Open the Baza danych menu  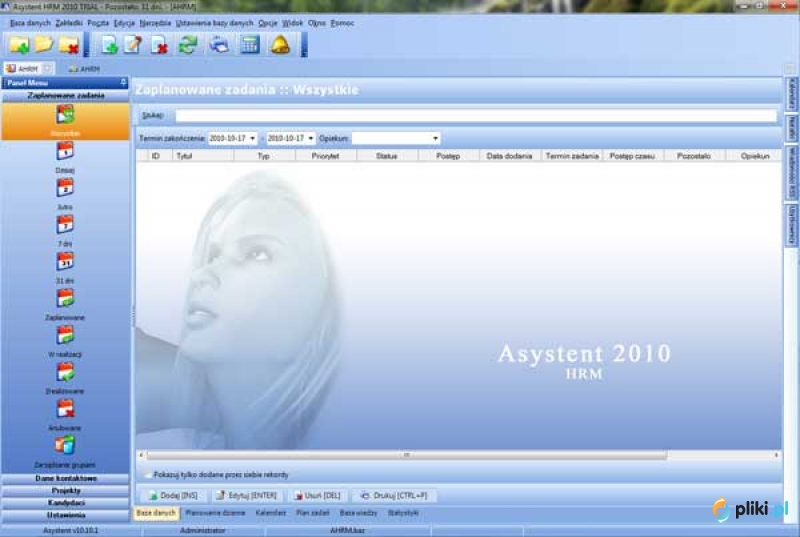click(x=30, y=23)
